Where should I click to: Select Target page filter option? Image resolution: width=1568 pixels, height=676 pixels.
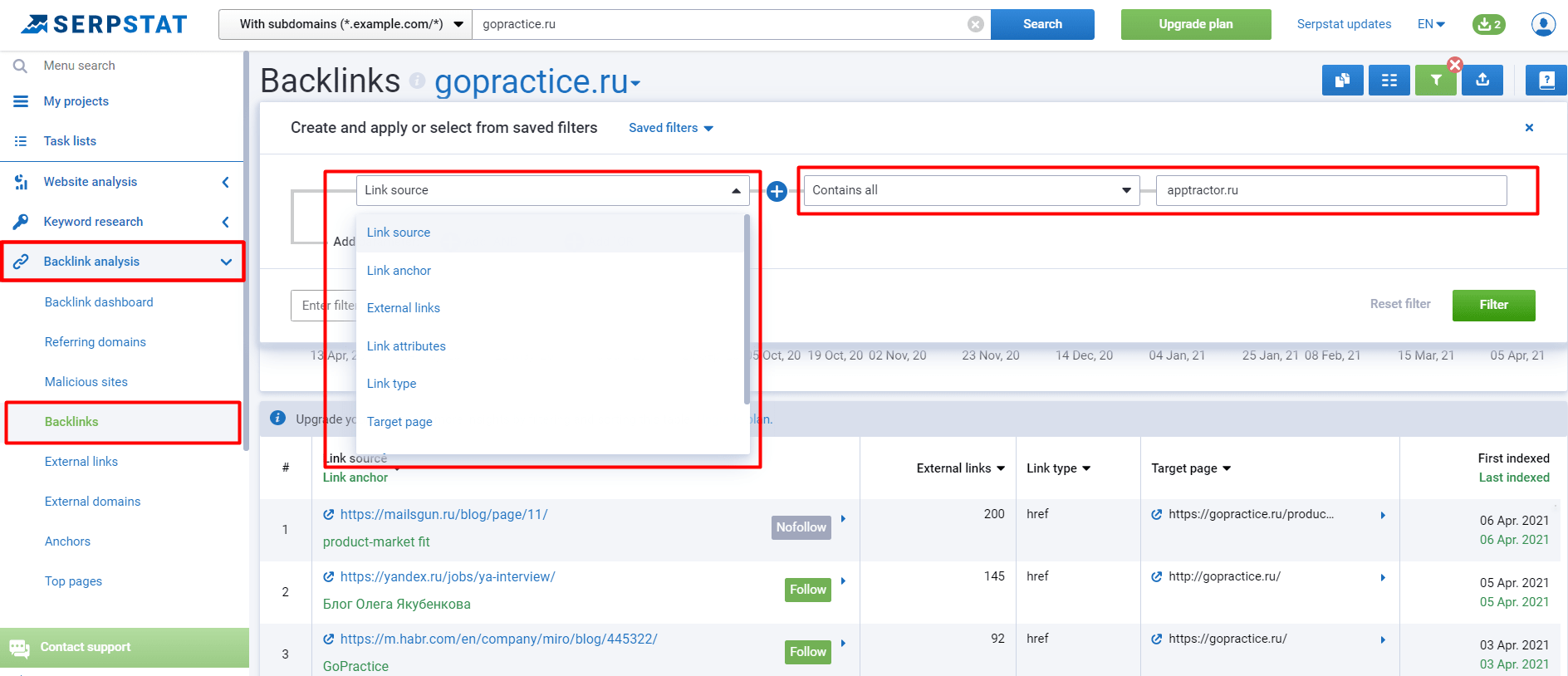(550, 422)
